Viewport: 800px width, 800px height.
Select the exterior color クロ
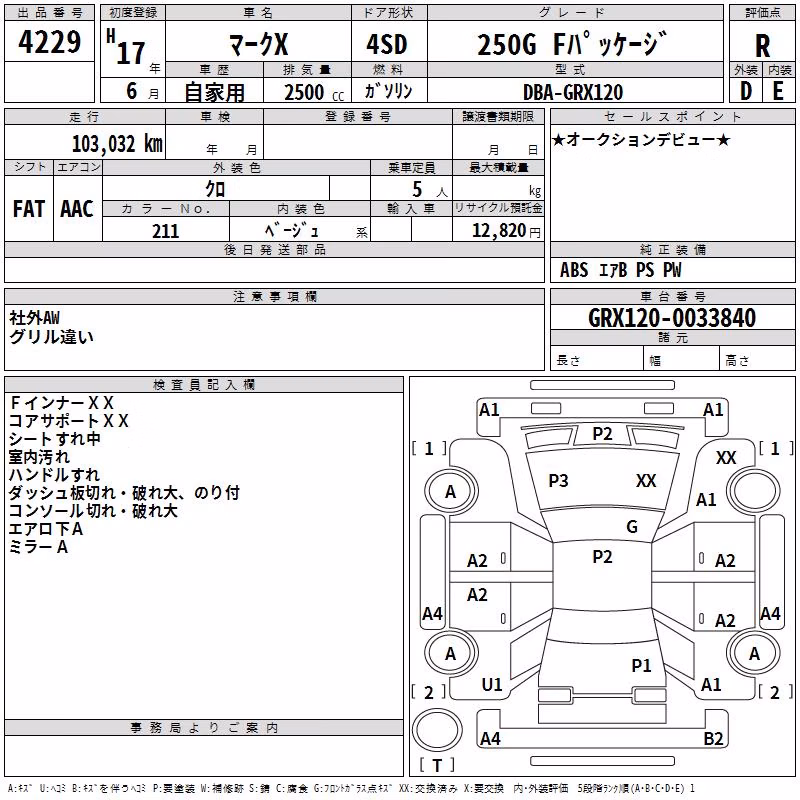(215, 189)
